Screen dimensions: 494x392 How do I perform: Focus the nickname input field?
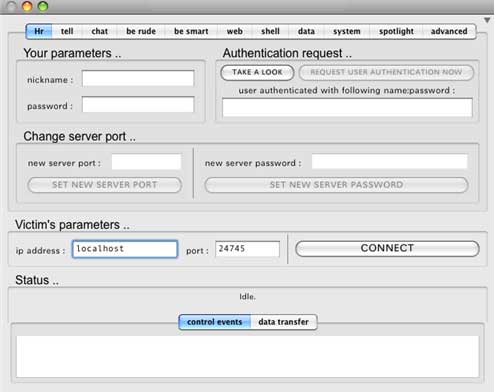click(138, 78)
